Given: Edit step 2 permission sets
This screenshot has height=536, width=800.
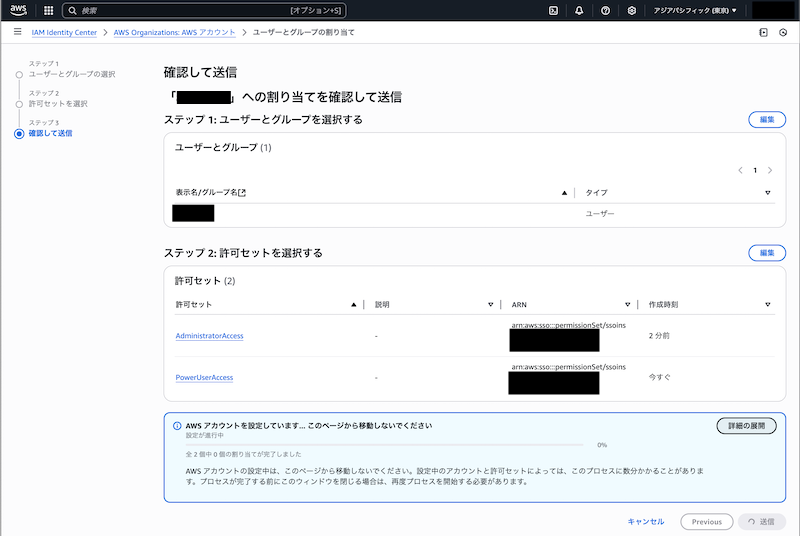Looking at the screenshot, I should tap(767, 253).
